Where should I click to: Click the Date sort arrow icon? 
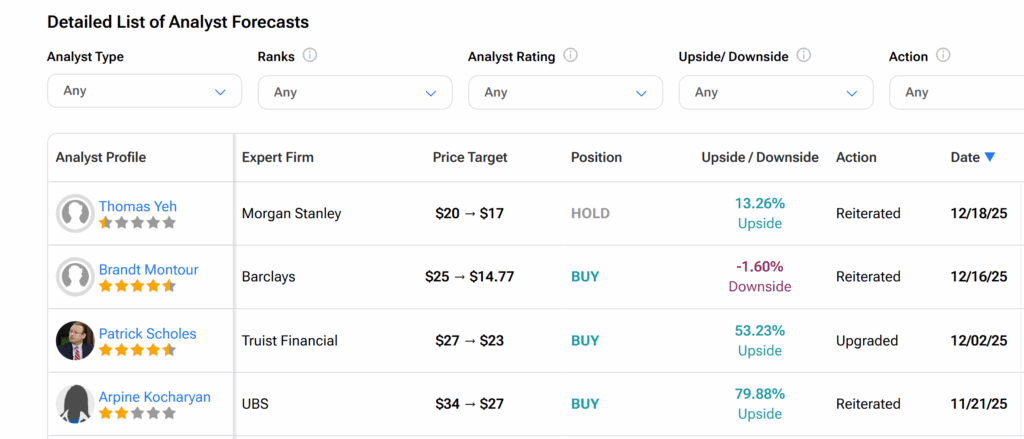pyautogui.click(x=990, y=157)
